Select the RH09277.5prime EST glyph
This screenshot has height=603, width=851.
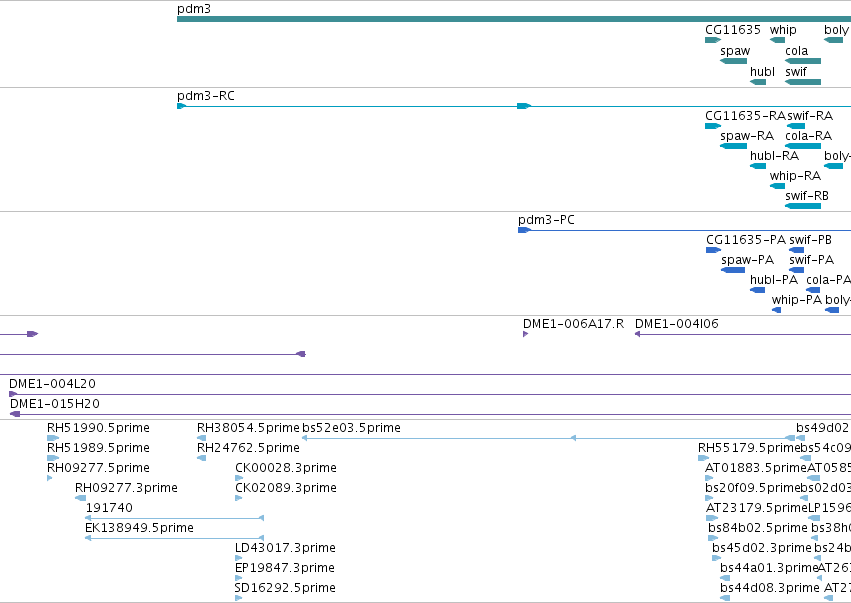pos(49,478)
